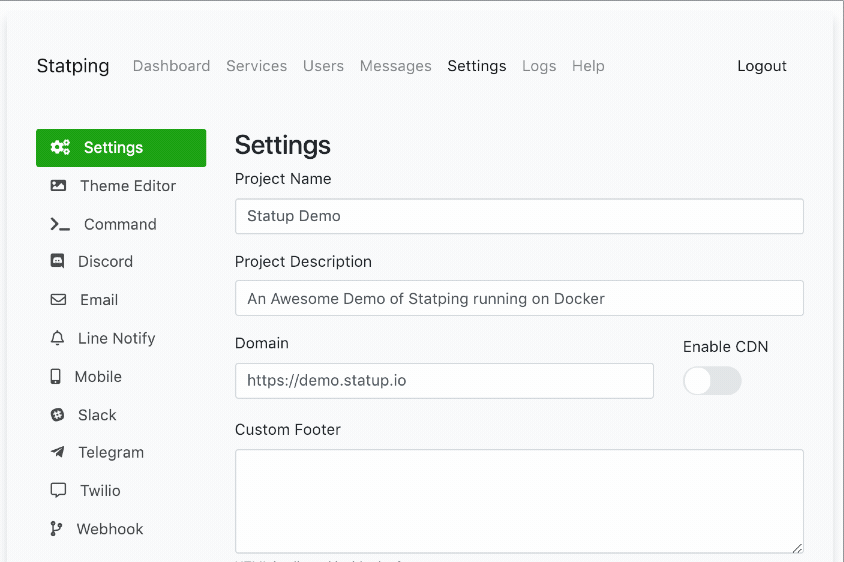Click into the Project Name field
Screen dimensions: 844x562
(519, 216)
